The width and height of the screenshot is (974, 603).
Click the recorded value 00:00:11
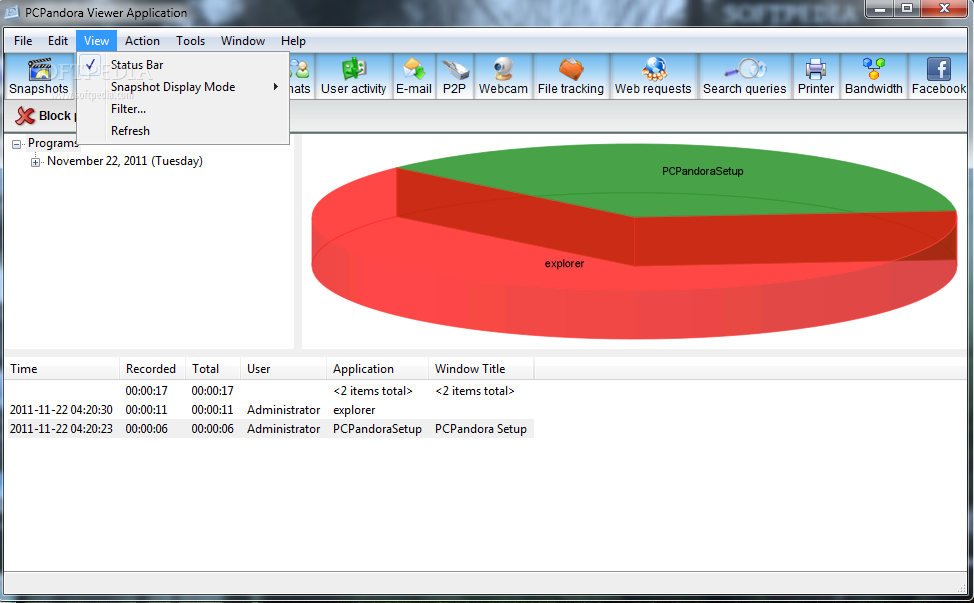[x=147, y=410]
